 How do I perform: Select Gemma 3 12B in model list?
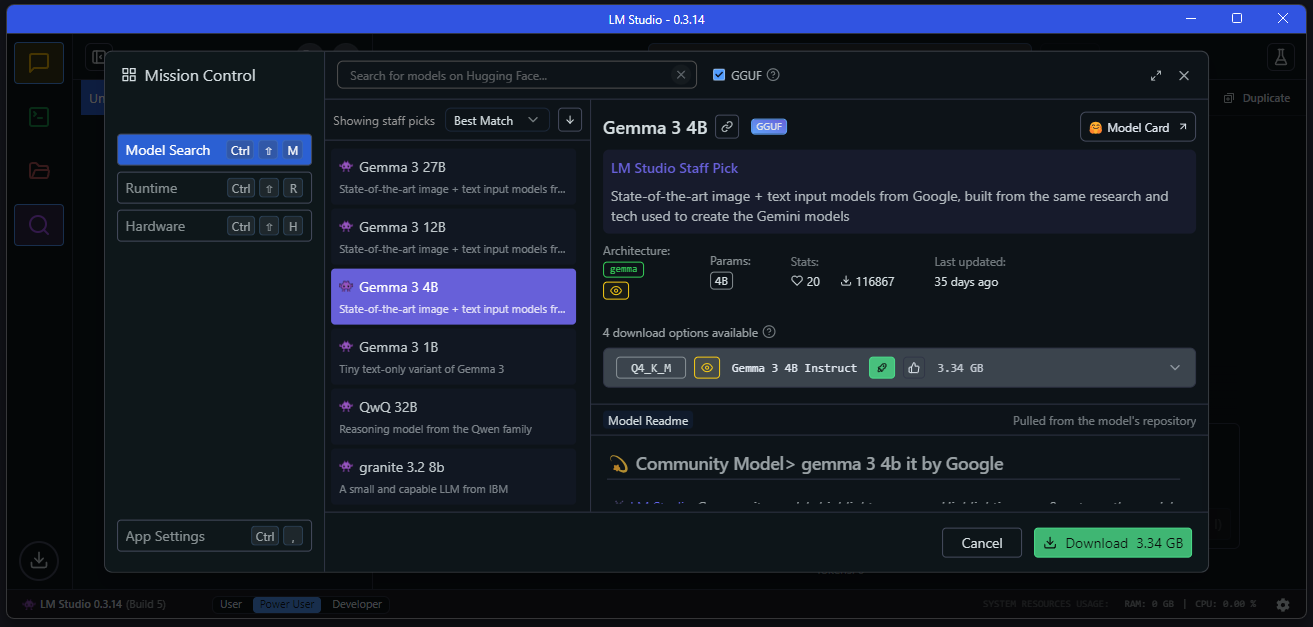[453, 237]
